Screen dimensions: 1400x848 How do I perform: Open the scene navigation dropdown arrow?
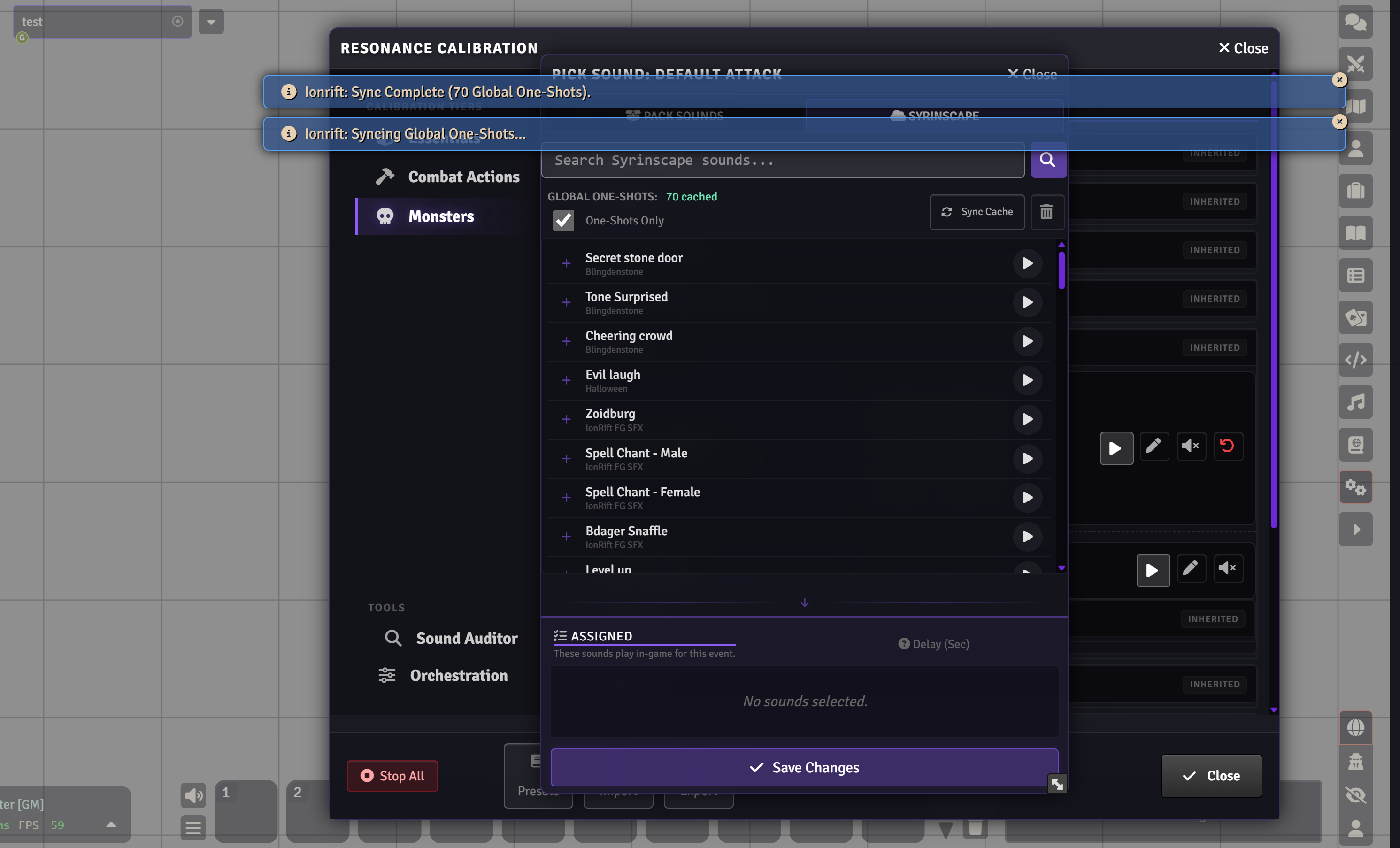(211, 22)
